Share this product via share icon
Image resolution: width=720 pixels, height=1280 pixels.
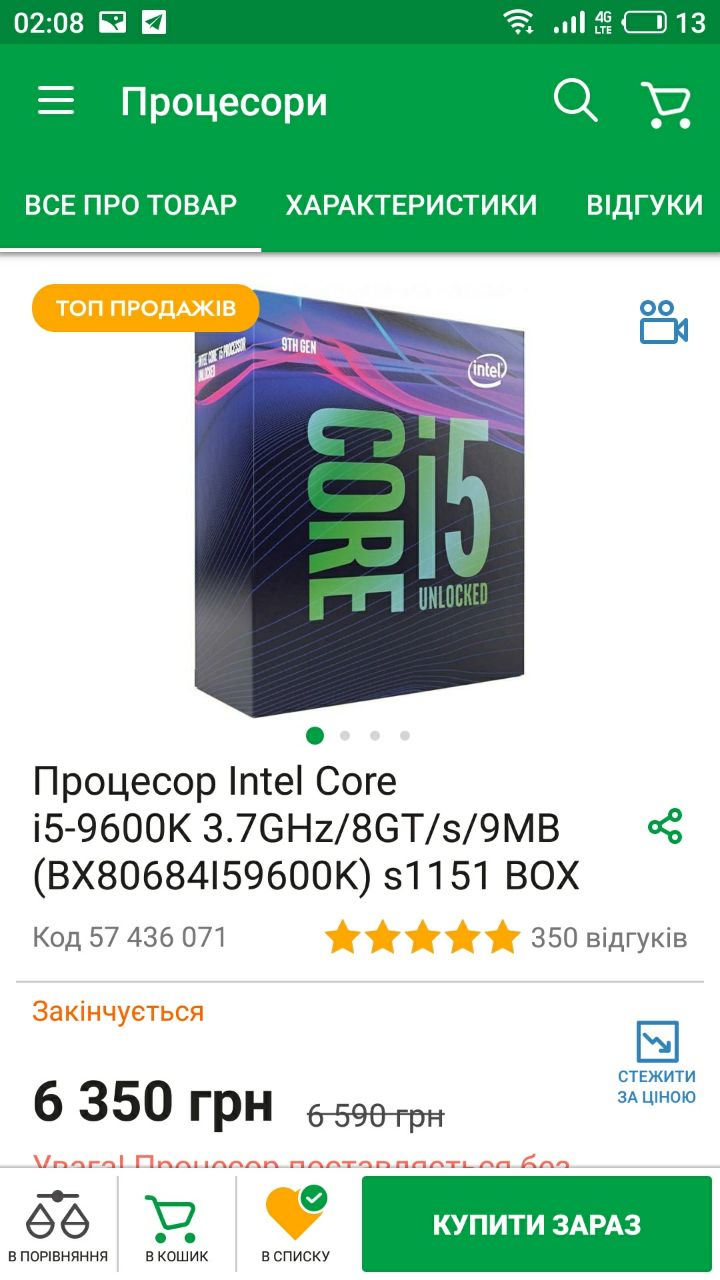coord(665,827)
